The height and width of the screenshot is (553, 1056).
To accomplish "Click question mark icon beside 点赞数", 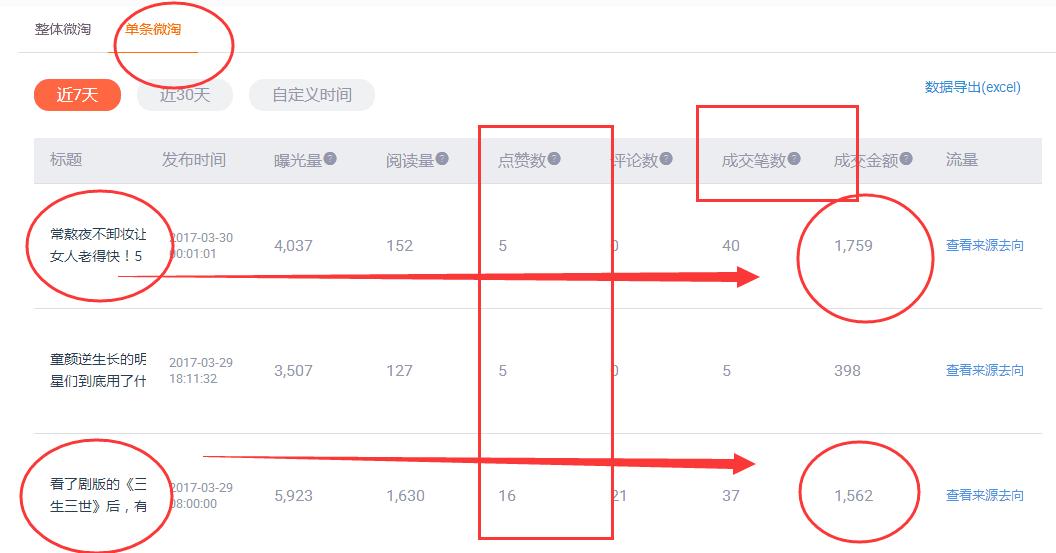I will pyautogui.click(x=554, y=159).
